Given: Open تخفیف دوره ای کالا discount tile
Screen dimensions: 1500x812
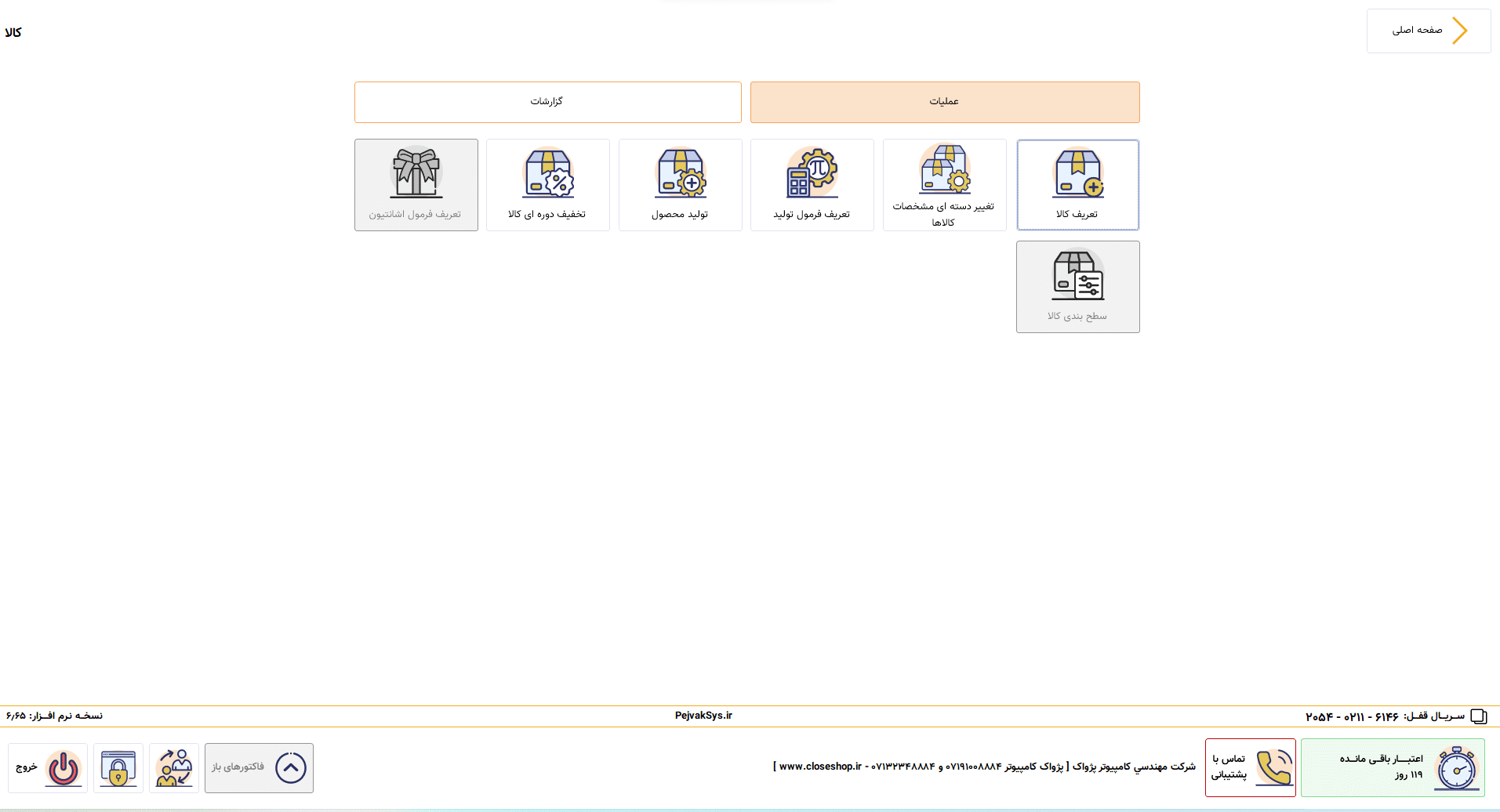Looking at the screenshot, I should (x=547, y=185).
